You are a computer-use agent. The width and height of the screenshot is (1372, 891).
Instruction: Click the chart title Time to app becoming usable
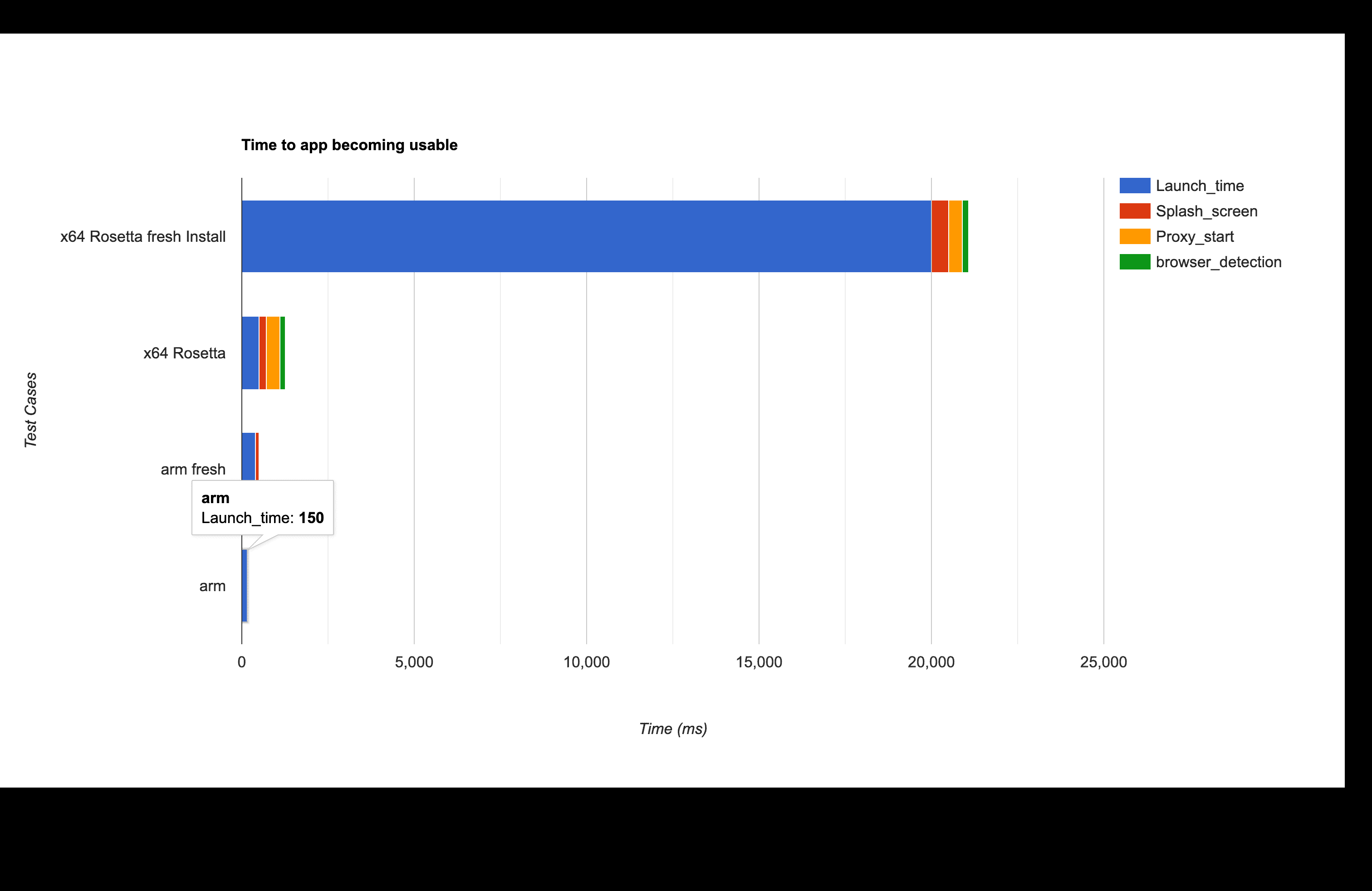point(349,145)
